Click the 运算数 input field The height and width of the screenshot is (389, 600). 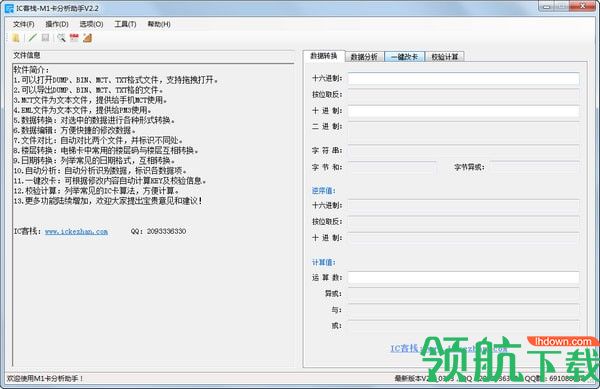point(463,278)
